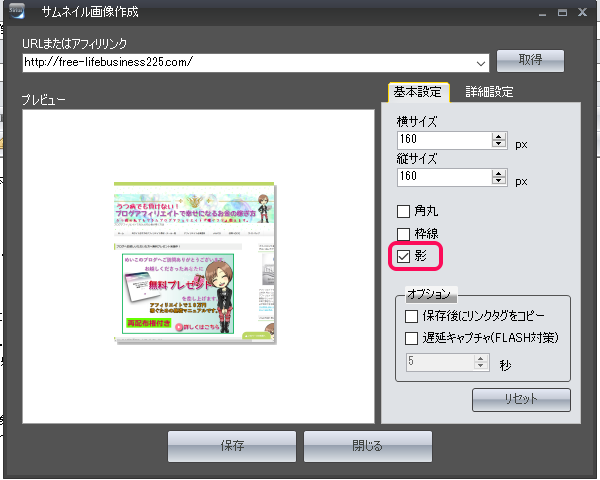Toggle the 枠線 border checkbox

tap(404, 234)
